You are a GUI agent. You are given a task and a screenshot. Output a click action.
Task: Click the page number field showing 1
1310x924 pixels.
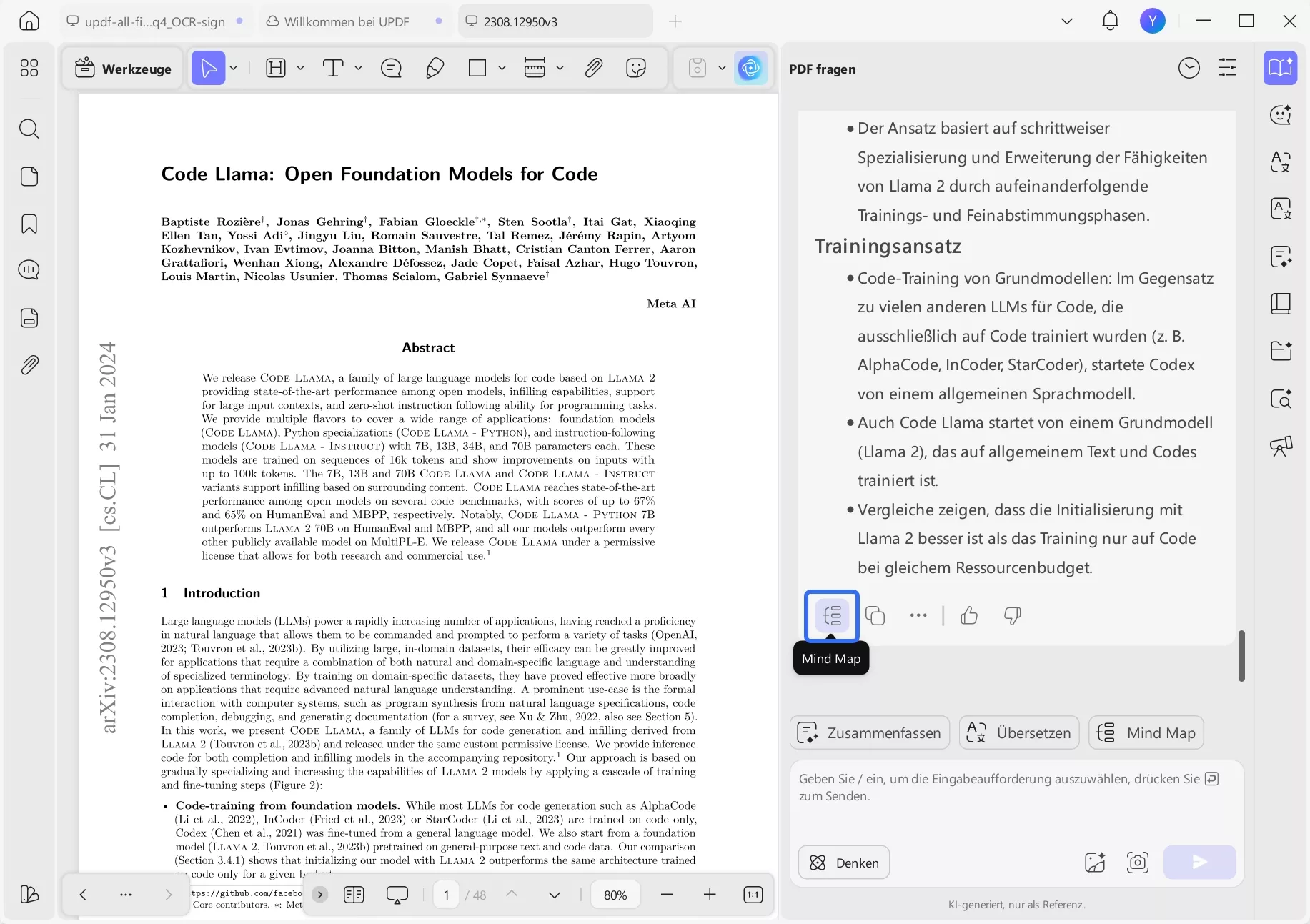coord(447,895)
